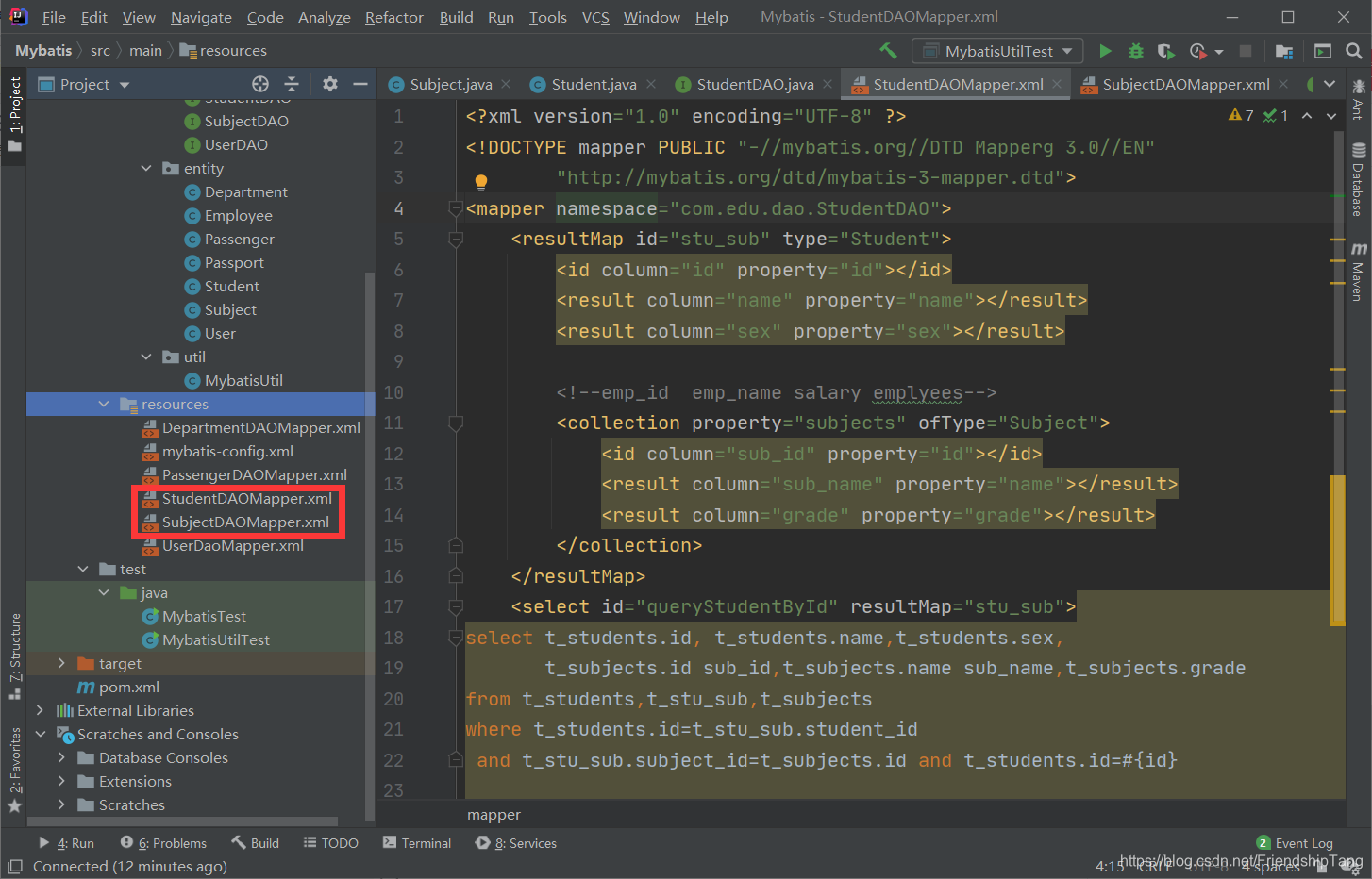1372x879 pixels.
Task: Open the Search Everywhere magnifier icon
Action: pyautogui.click(x=1354, y=51)
